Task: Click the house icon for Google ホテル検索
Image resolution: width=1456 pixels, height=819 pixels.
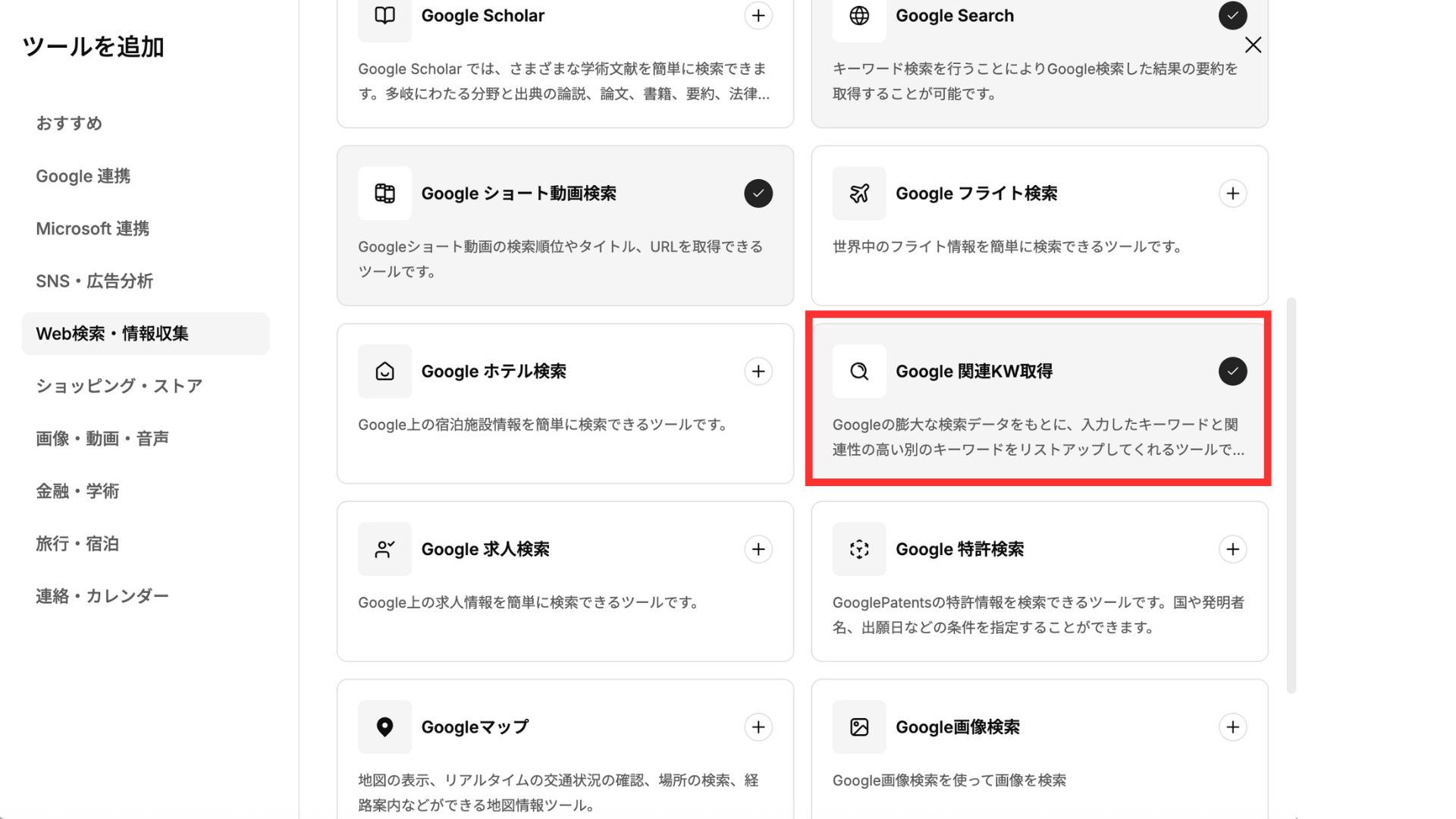Action: tap(384, 372)
